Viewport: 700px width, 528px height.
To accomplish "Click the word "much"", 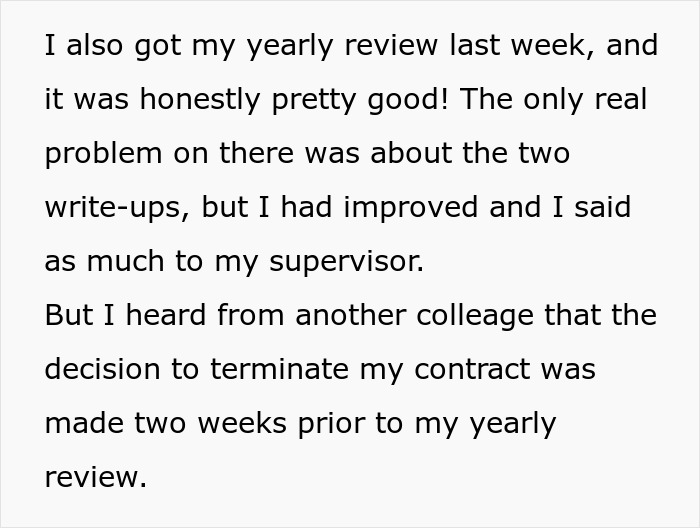I will (x=124, y=262).
